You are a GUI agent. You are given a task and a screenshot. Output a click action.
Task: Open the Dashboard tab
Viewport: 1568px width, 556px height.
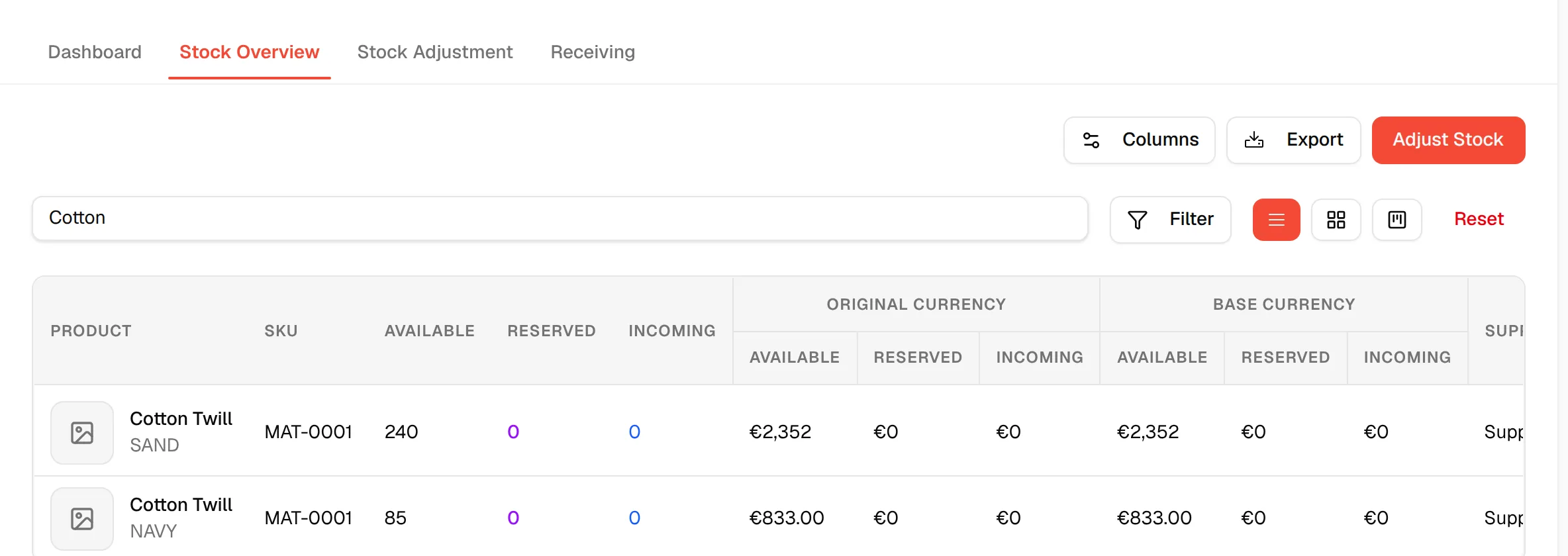[95, 52]
